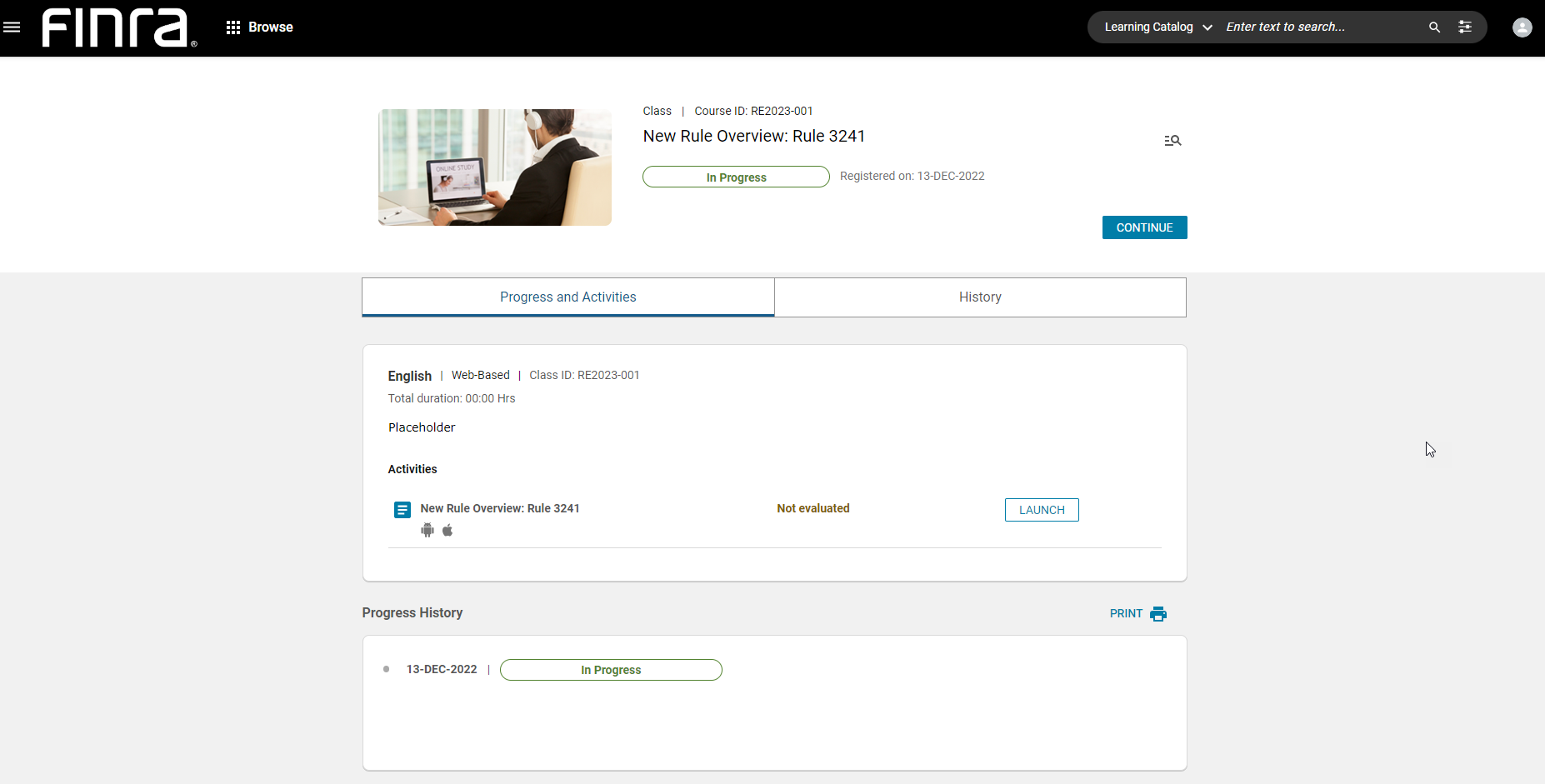
Task: Click the search magnifier icon
Action: tap(1434, 27)
